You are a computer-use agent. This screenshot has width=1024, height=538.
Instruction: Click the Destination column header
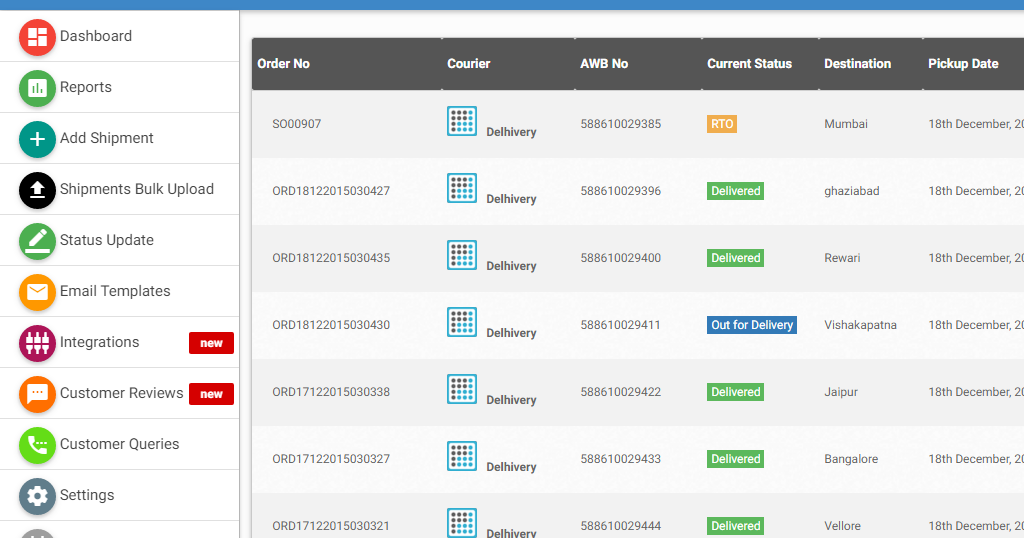point(857,64)
